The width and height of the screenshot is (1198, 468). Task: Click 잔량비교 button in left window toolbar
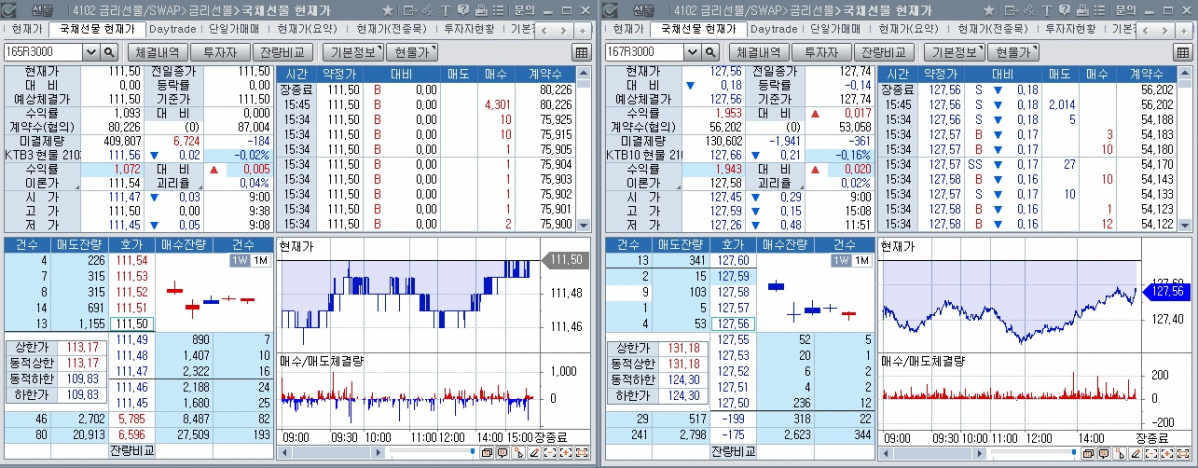click(x=282, y=52)
